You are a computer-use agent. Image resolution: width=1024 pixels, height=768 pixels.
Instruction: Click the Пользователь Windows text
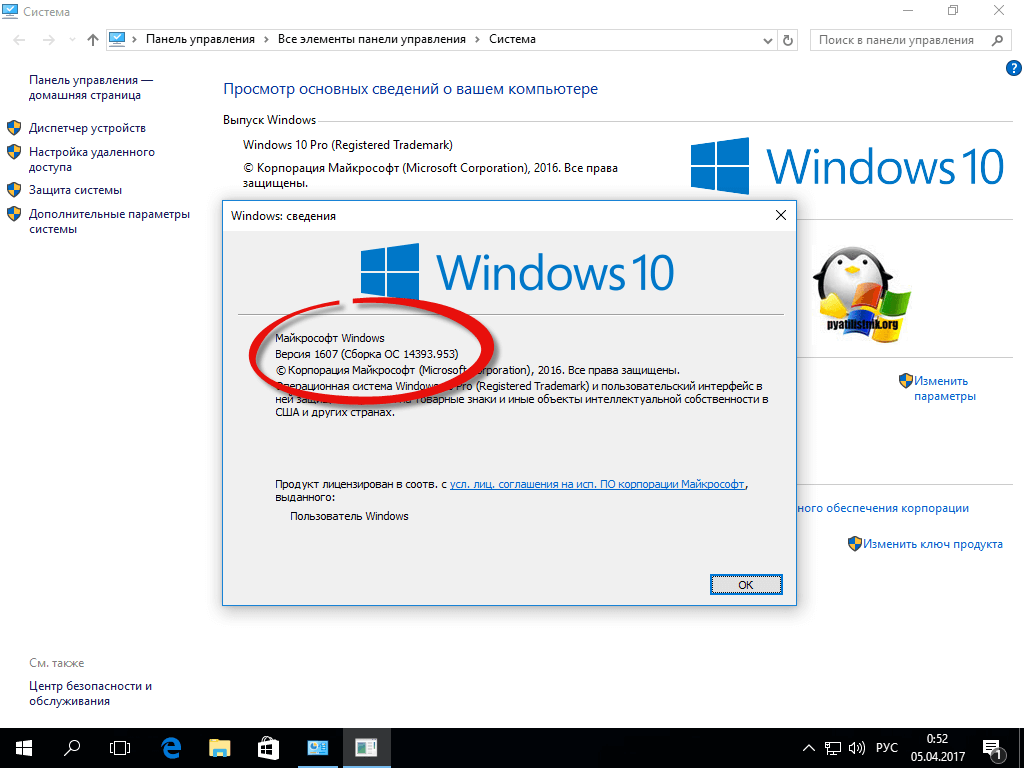(349, 516)
